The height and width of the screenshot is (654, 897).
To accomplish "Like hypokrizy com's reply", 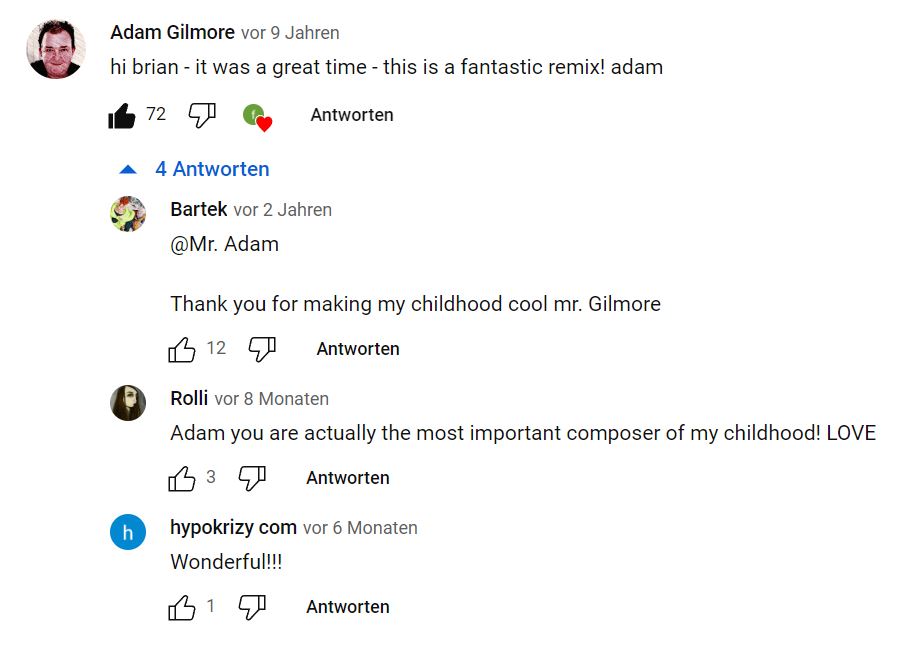I will coord(182,607).
